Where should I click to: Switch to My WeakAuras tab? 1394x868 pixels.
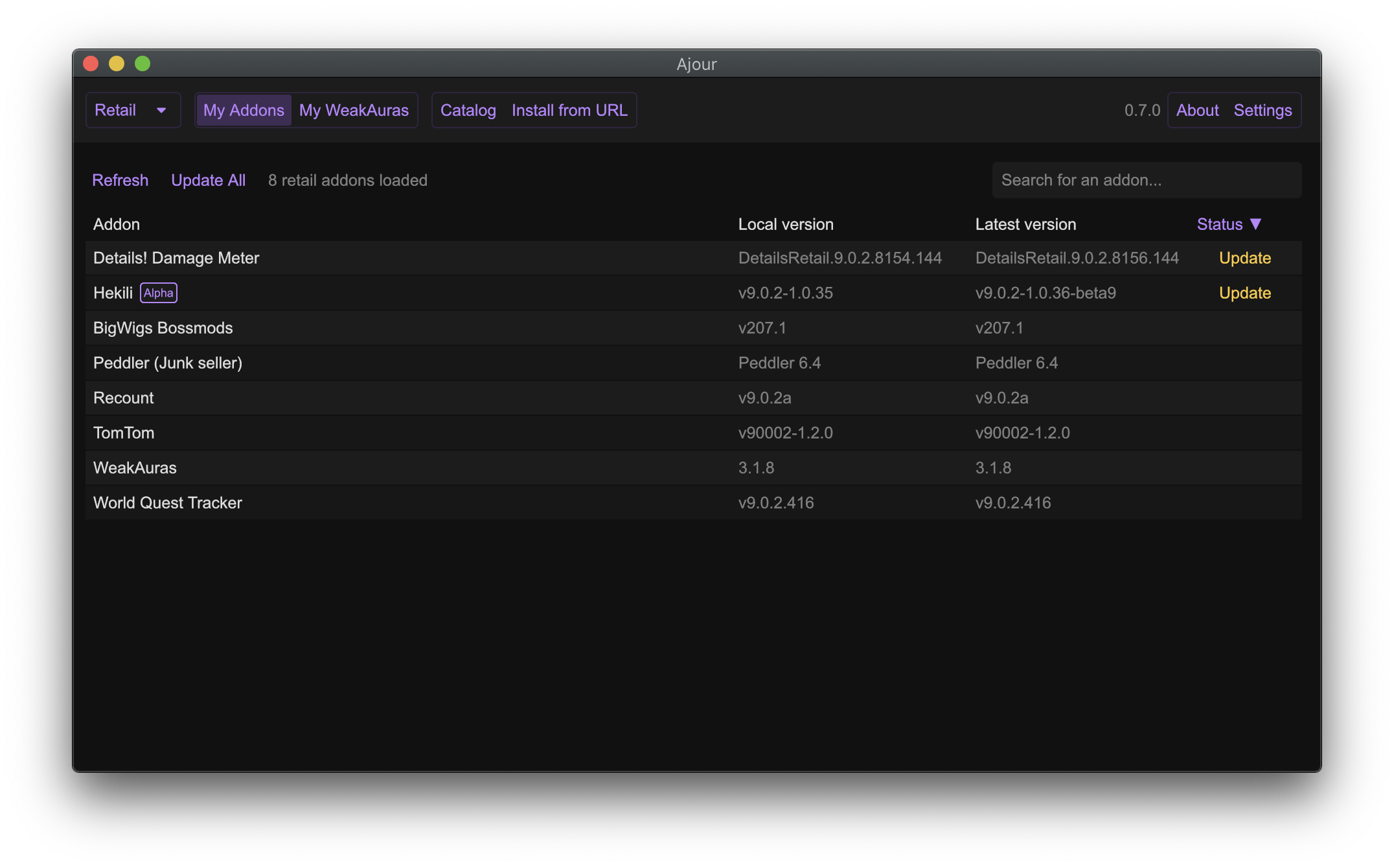click(x=354, y=110)
